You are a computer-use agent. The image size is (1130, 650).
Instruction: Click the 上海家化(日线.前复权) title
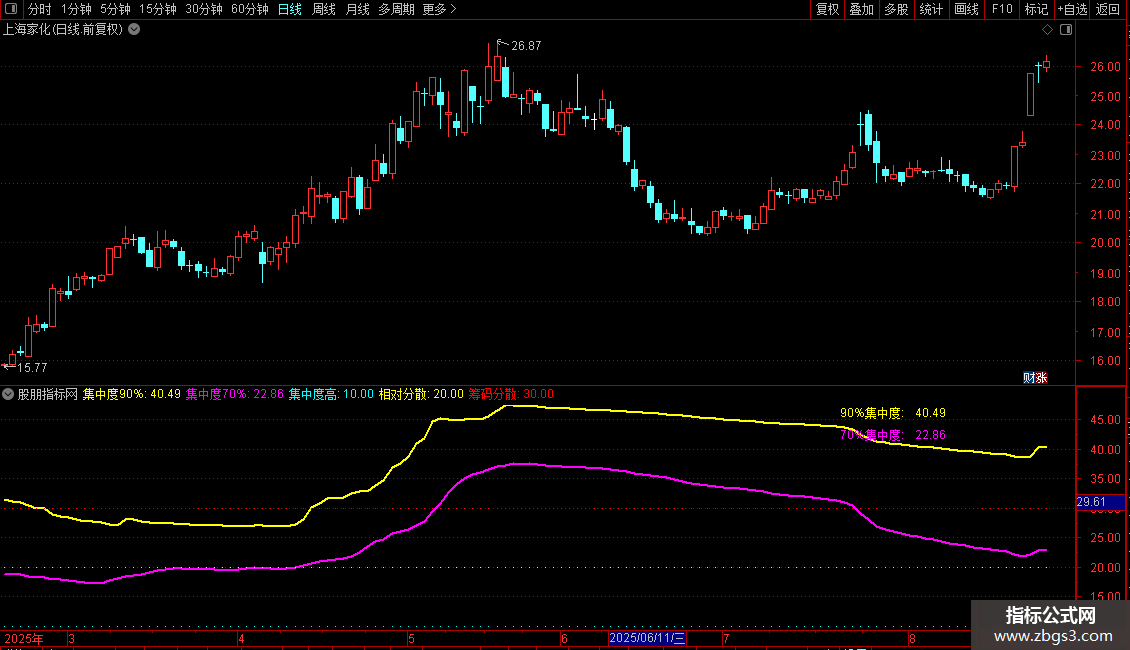tap(63, 30)
